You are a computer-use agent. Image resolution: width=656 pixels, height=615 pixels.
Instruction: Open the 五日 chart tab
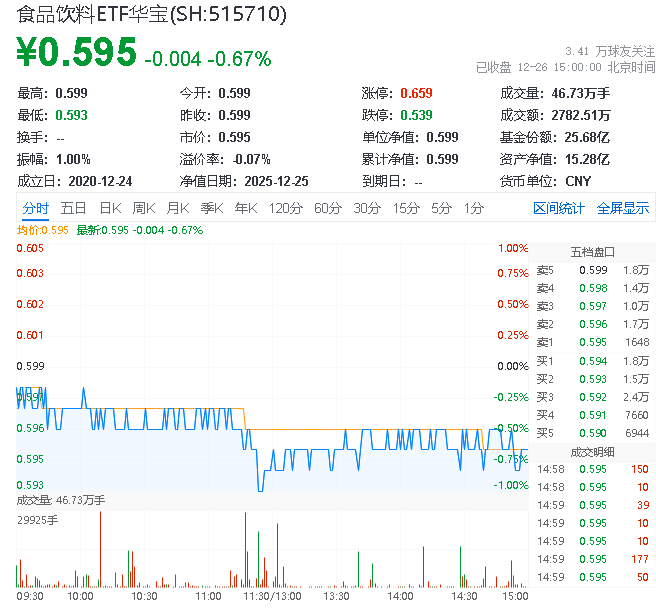(x=73, y=208)
